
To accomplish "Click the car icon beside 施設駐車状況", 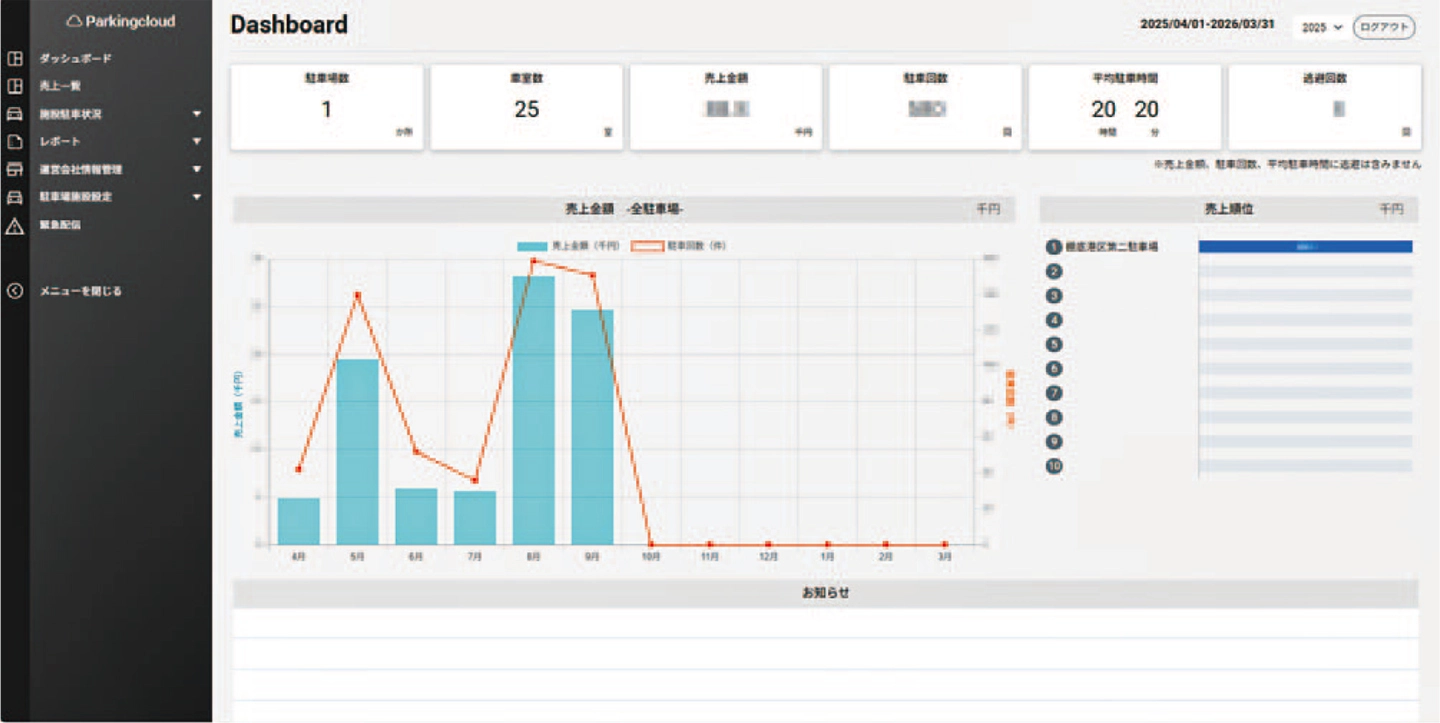I will tap(15, 114).
